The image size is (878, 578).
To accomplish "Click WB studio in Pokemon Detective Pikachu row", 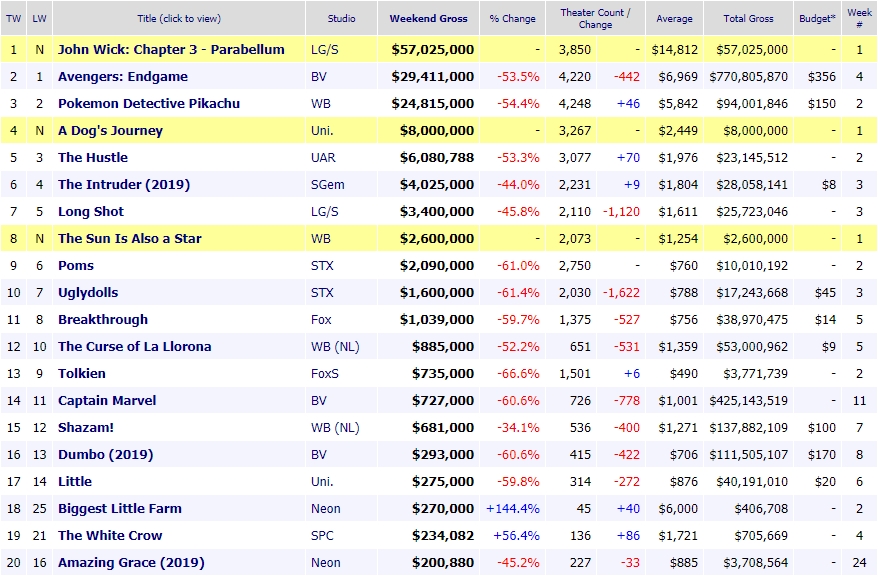I will (x=321, y=103).
